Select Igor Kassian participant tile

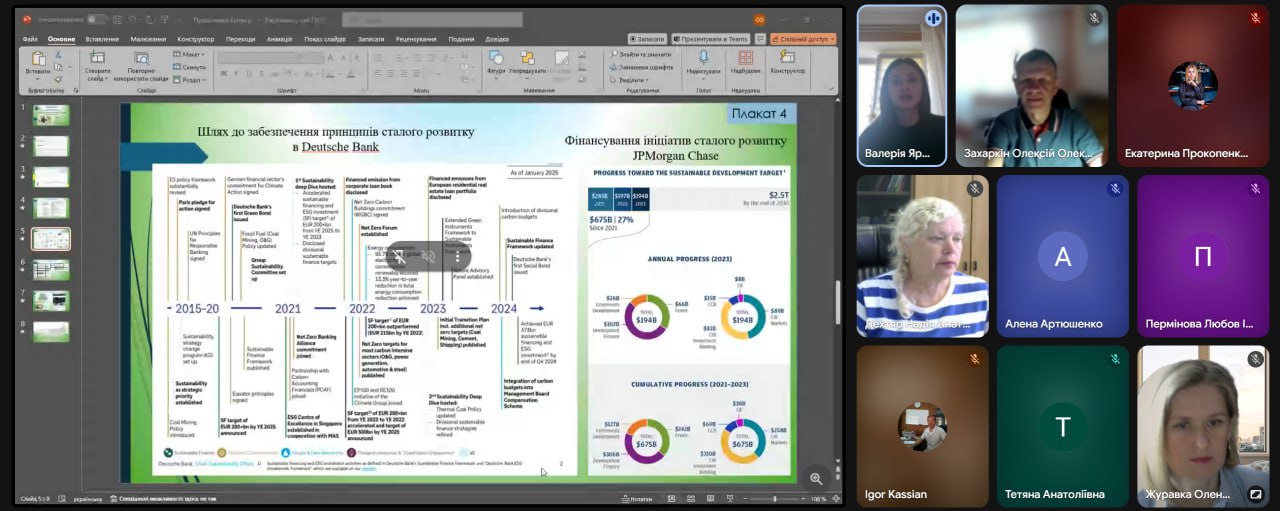pyautogui.click(x=922, y=426)
